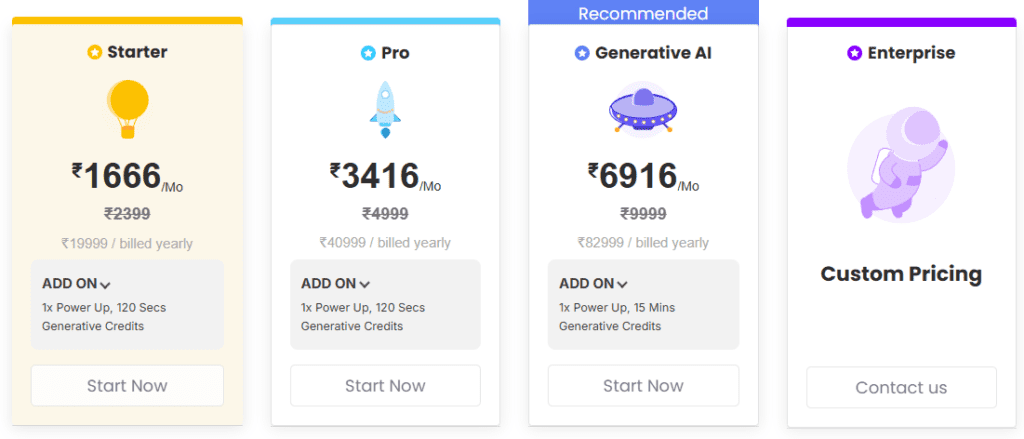Click the Generative AI star badge icon
The image size is (1024, 439).
tap(582, 53)
